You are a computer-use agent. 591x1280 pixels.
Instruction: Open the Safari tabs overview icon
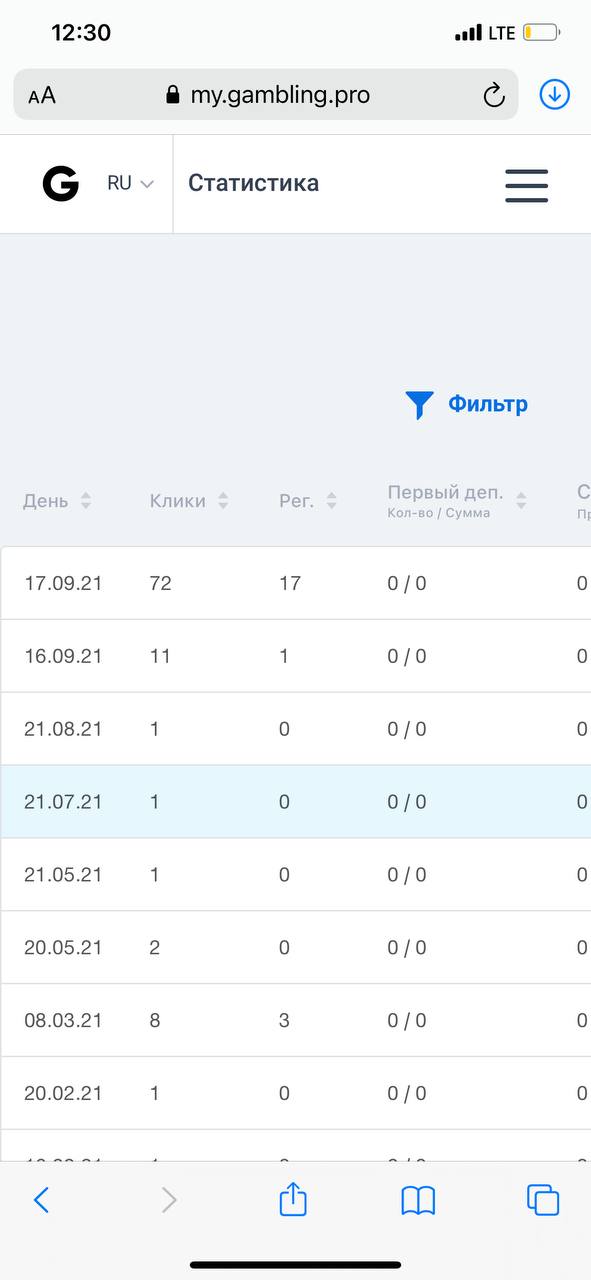543,1200
